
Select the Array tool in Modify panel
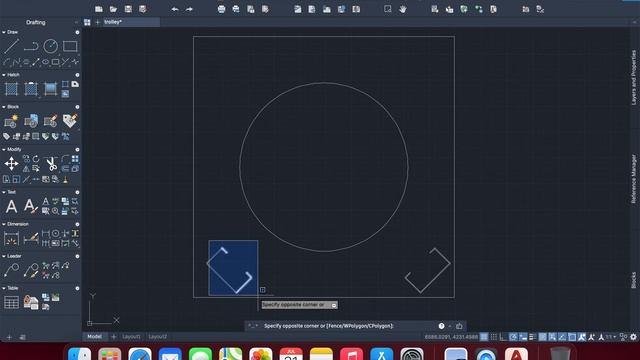pos(75,159)
